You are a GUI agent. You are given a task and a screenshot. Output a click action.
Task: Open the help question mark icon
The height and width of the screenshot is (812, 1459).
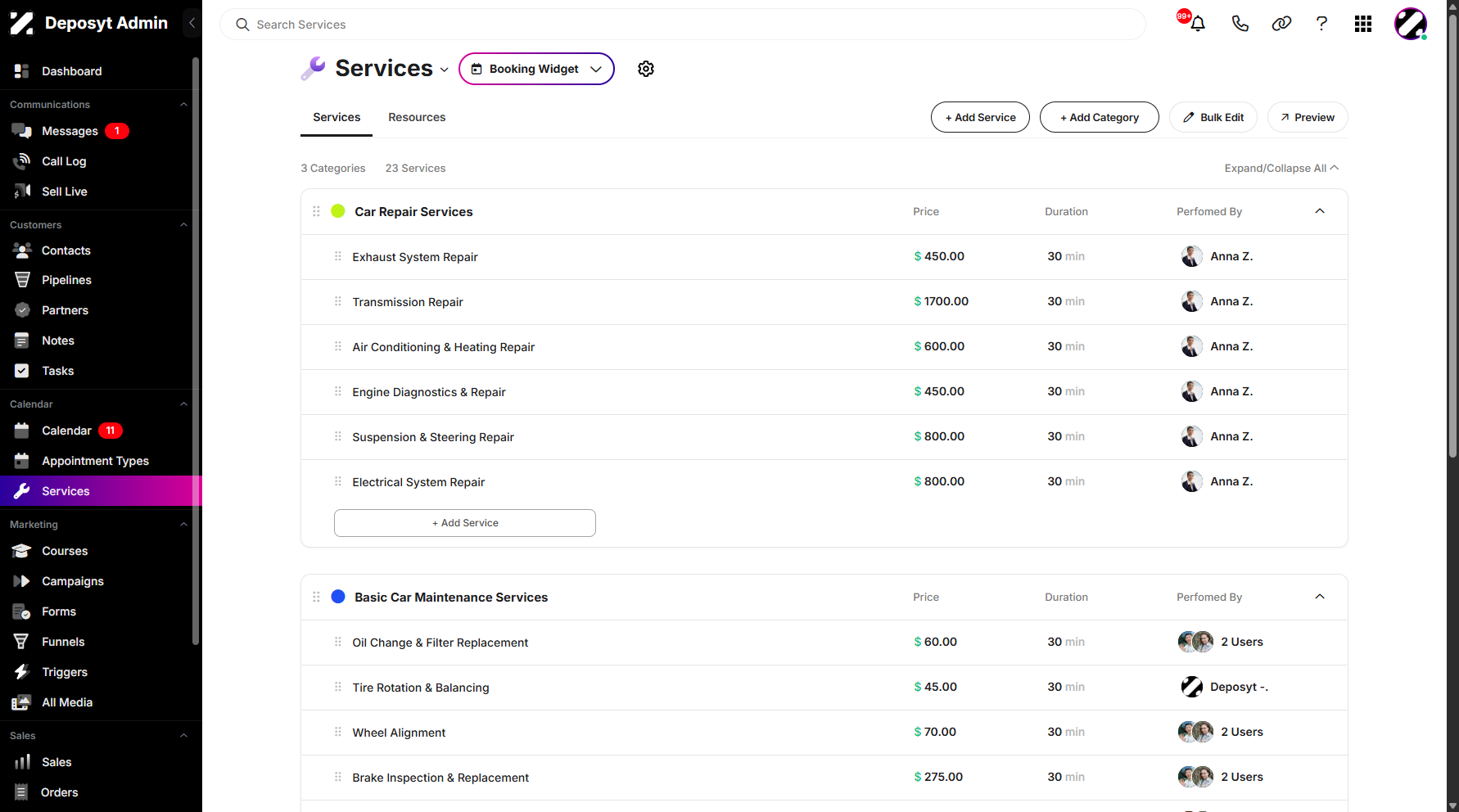click(1321, 24)
